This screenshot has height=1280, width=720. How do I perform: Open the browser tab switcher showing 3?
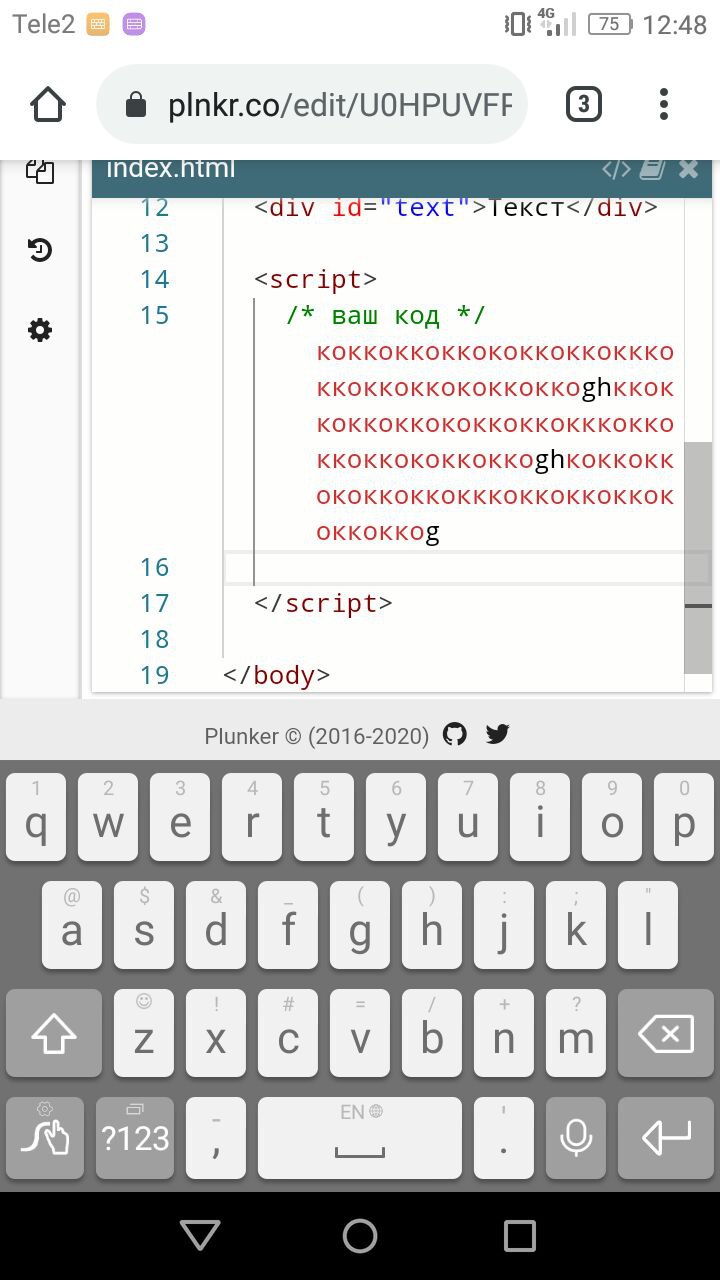click(x=584, y=104)
